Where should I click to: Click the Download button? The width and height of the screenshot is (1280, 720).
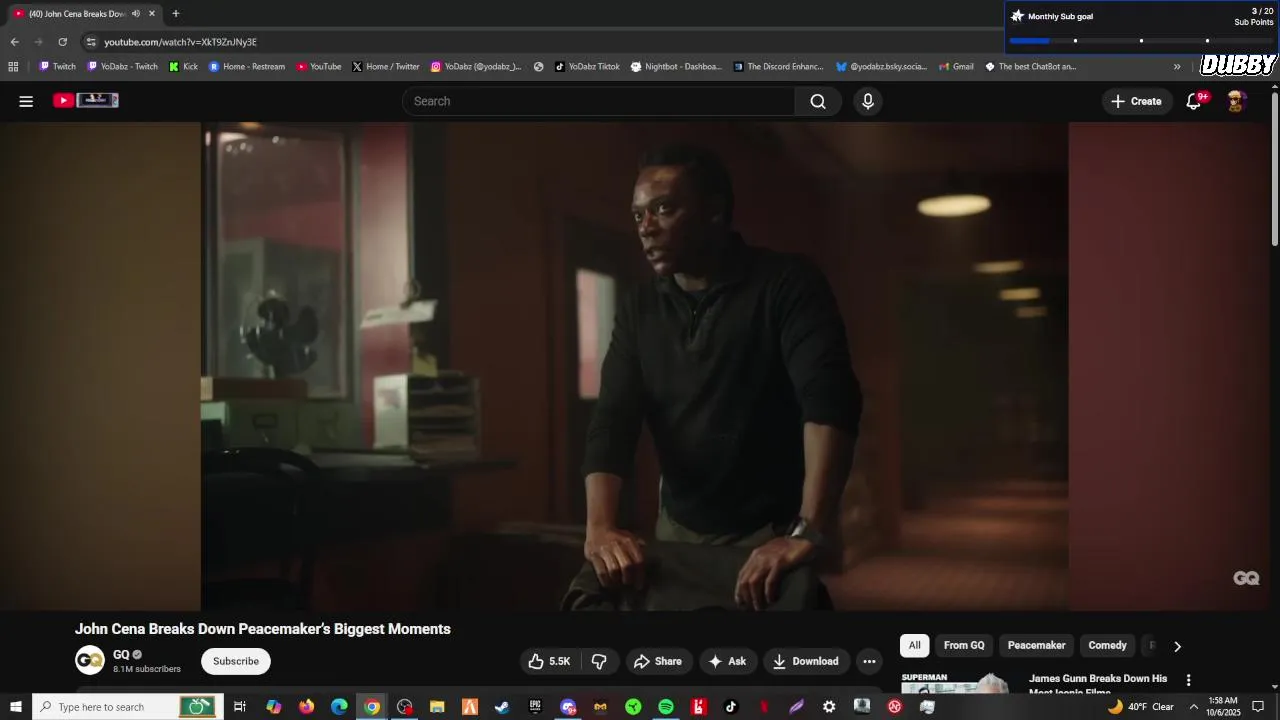806,661
